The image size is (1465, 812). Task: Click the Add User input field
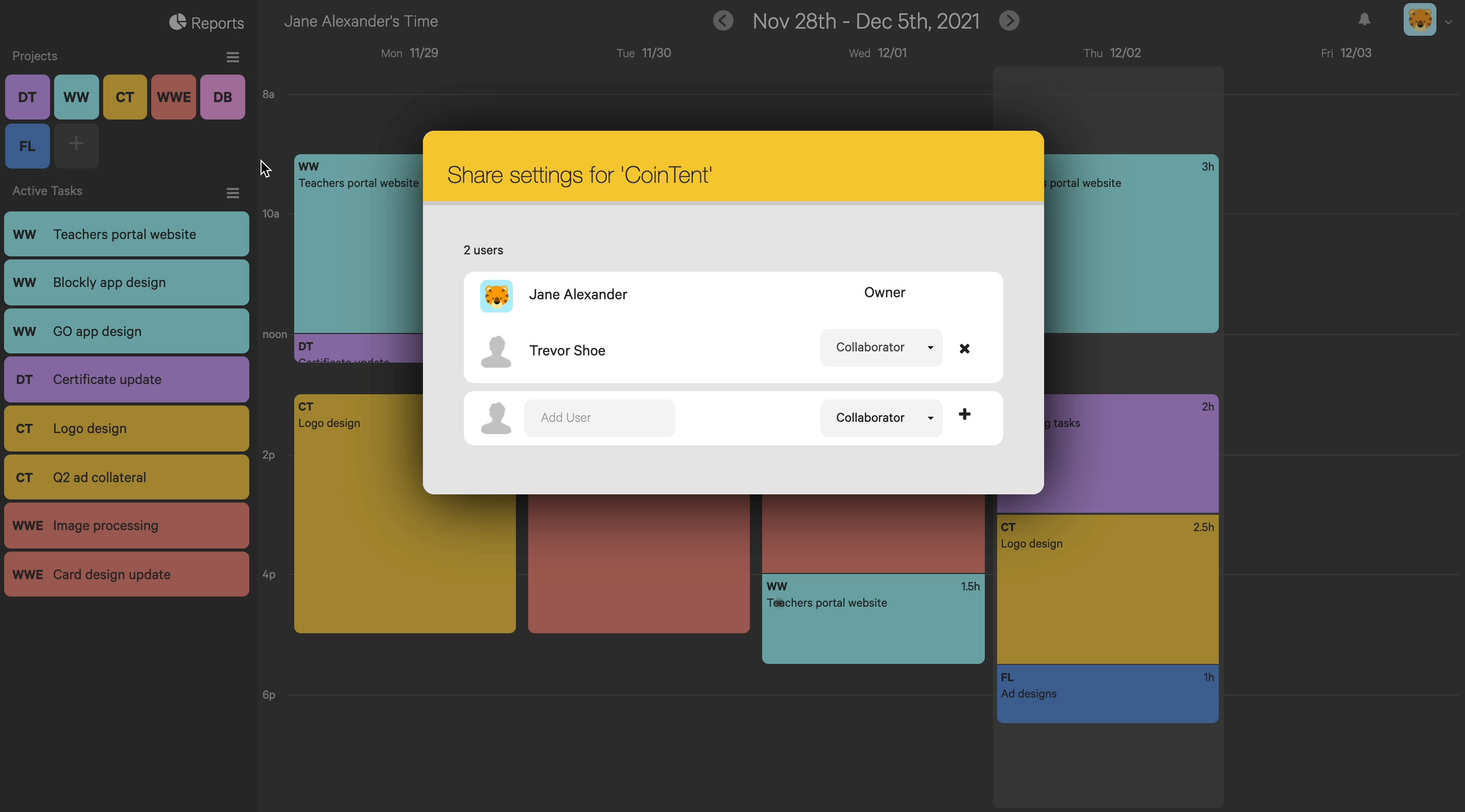pyautogui.click(x=599, y=418)
